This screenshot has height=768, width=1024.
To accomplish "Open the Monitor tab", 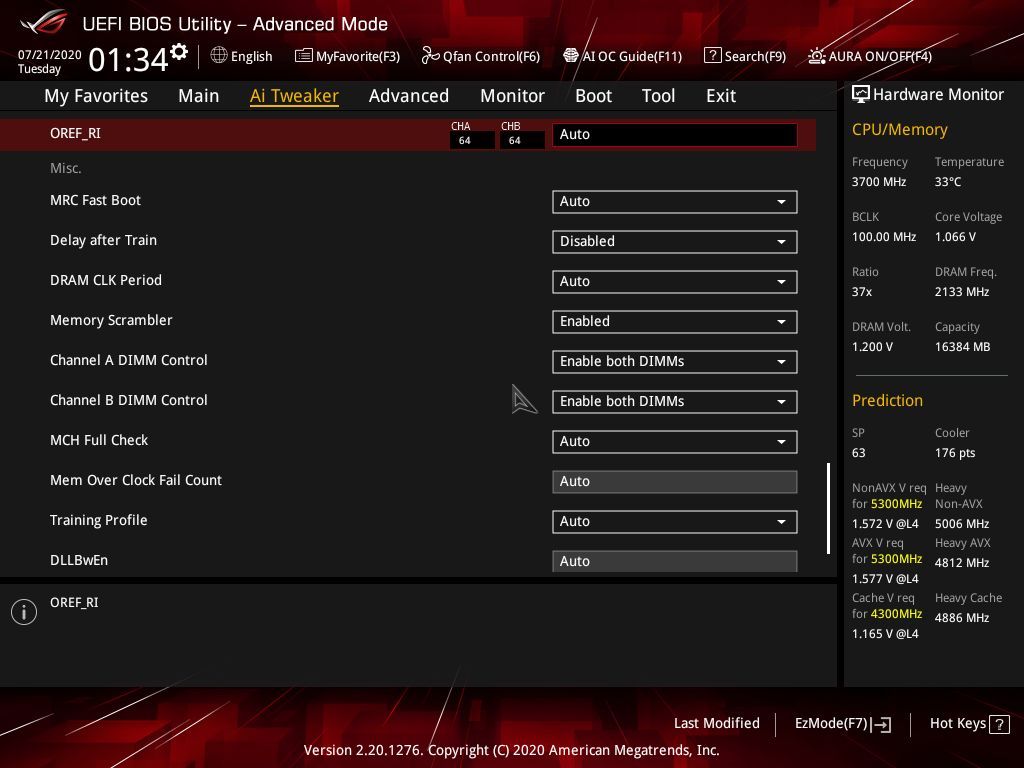I will click(x=512, y=96).
